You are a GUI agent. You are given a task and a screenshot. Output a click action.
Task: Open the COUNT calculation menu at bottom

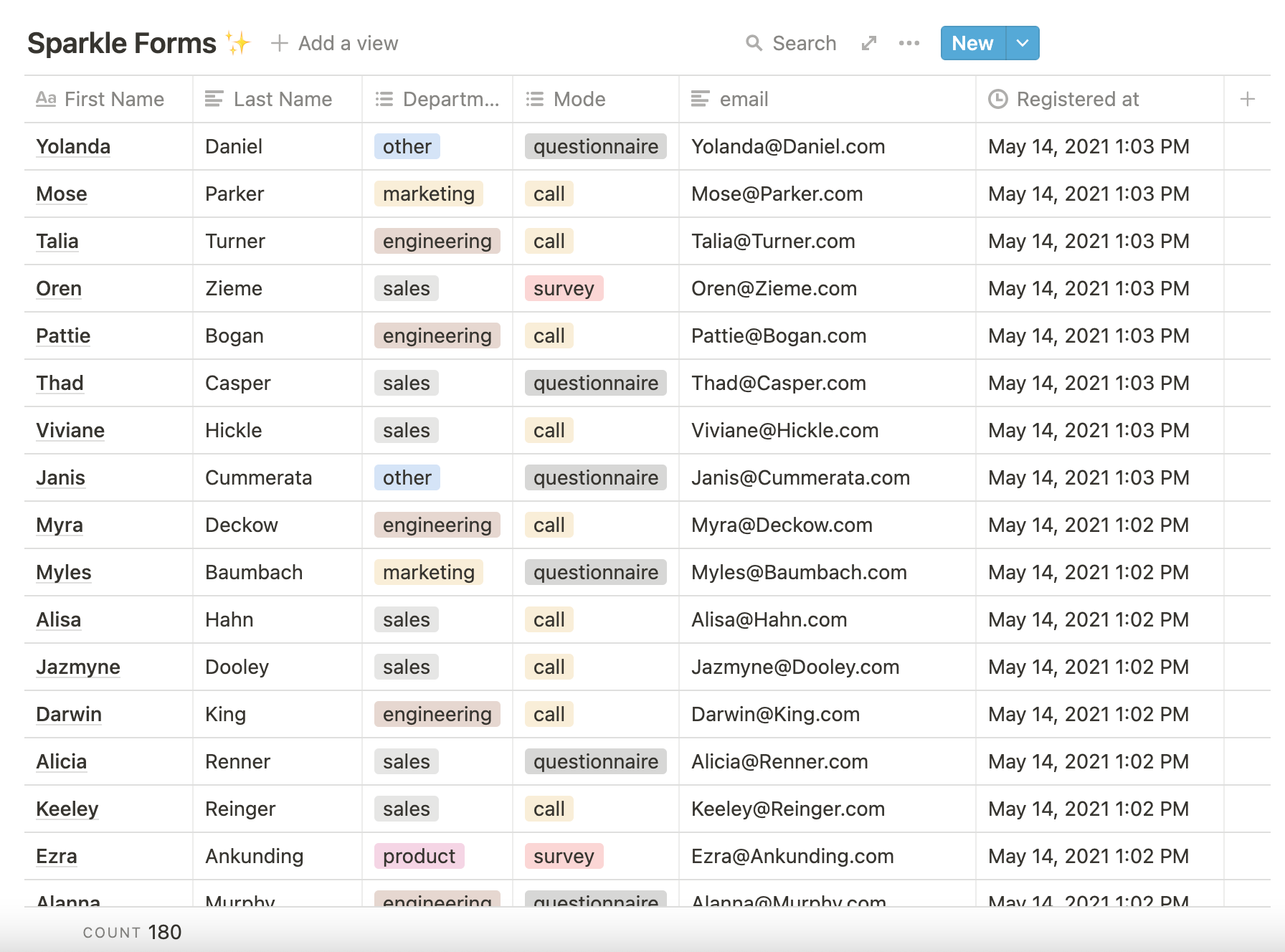(132, 932)
